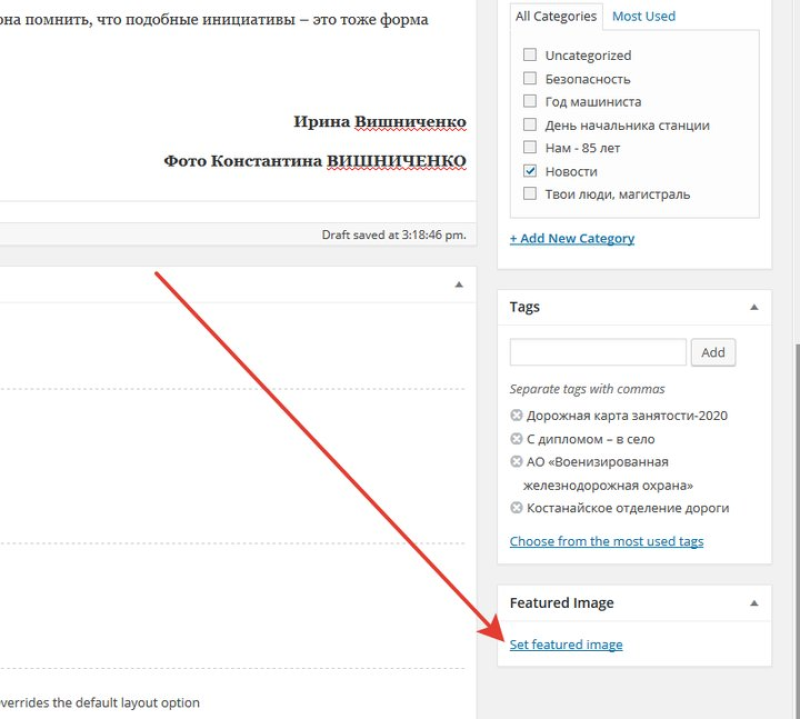Remove tag С дипломом – в село

pyautogui.click(x=516, y=439)
